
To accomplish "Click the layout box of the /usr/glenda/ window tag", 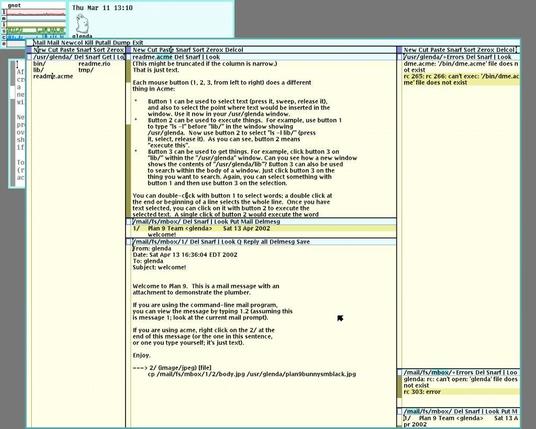I will 29,57.
